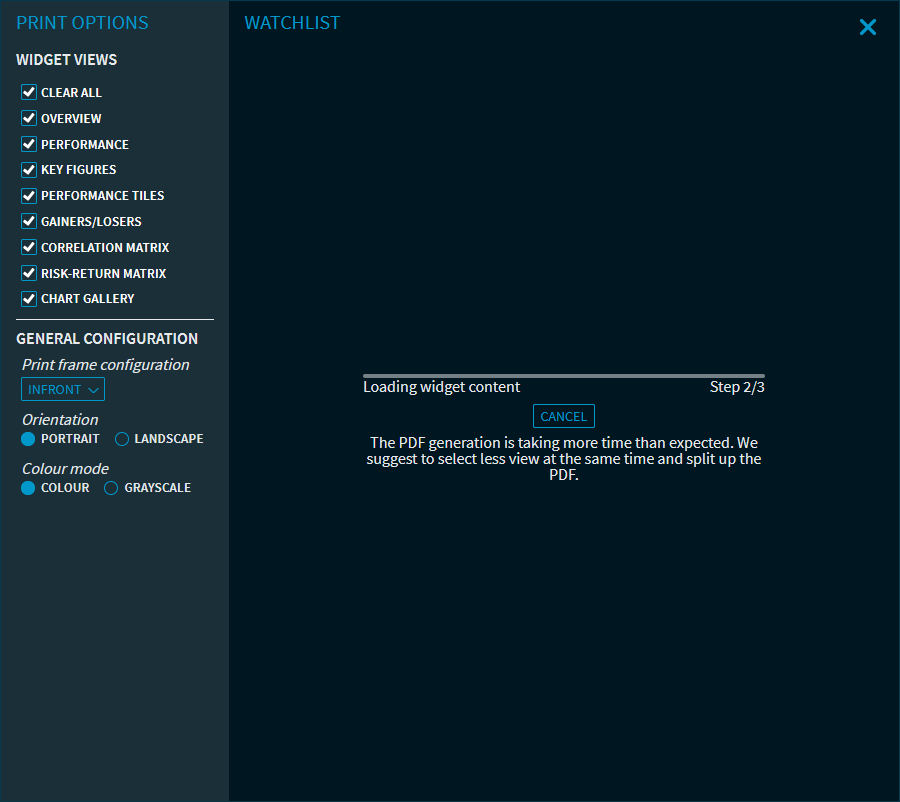Uncheck Key Figures checkbox
This screenshot has height=802, width=900.
tap(29, 170)
